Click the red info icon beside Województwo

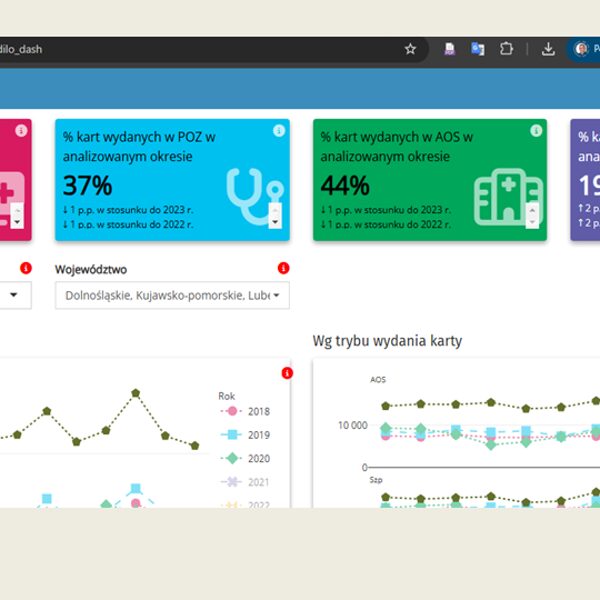tap(283, 268)
